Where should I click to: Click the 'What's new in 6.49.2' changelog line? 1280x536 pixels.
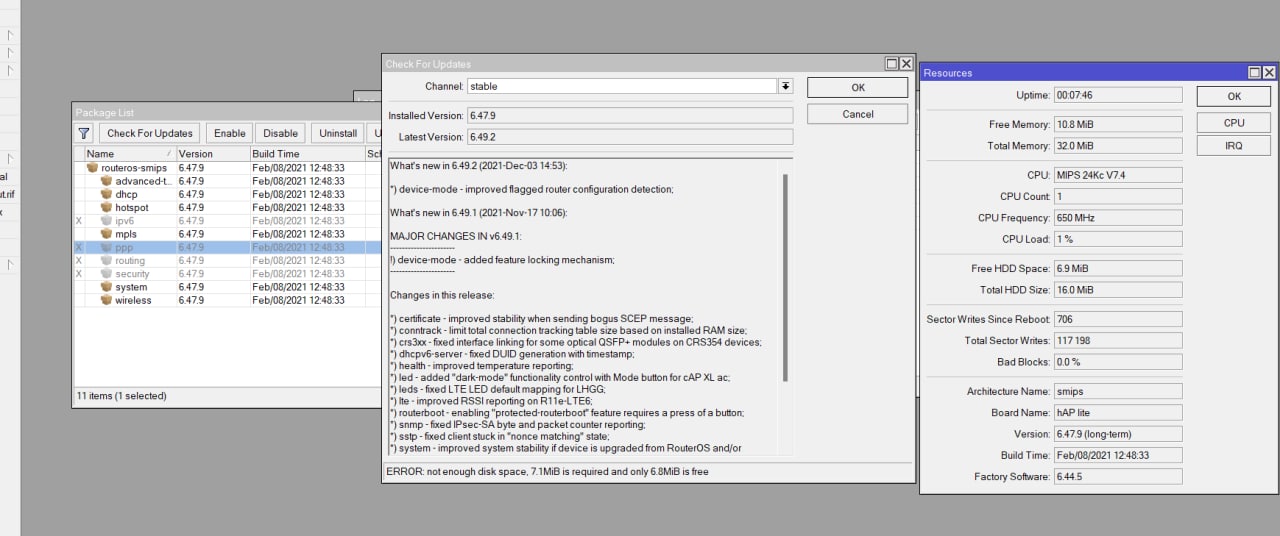coord(478,165)
